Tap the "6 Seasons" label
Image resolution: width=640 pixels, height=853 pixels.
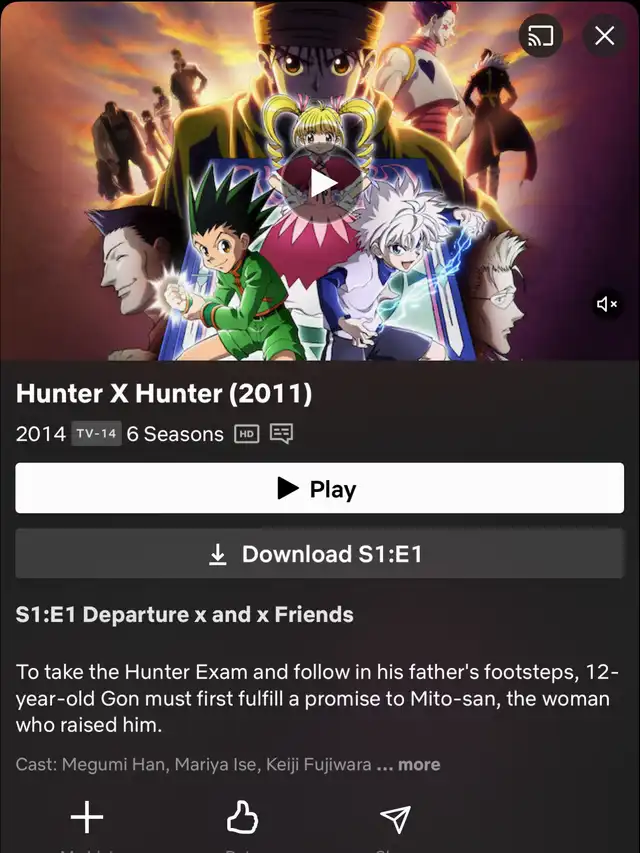(175, 434)
